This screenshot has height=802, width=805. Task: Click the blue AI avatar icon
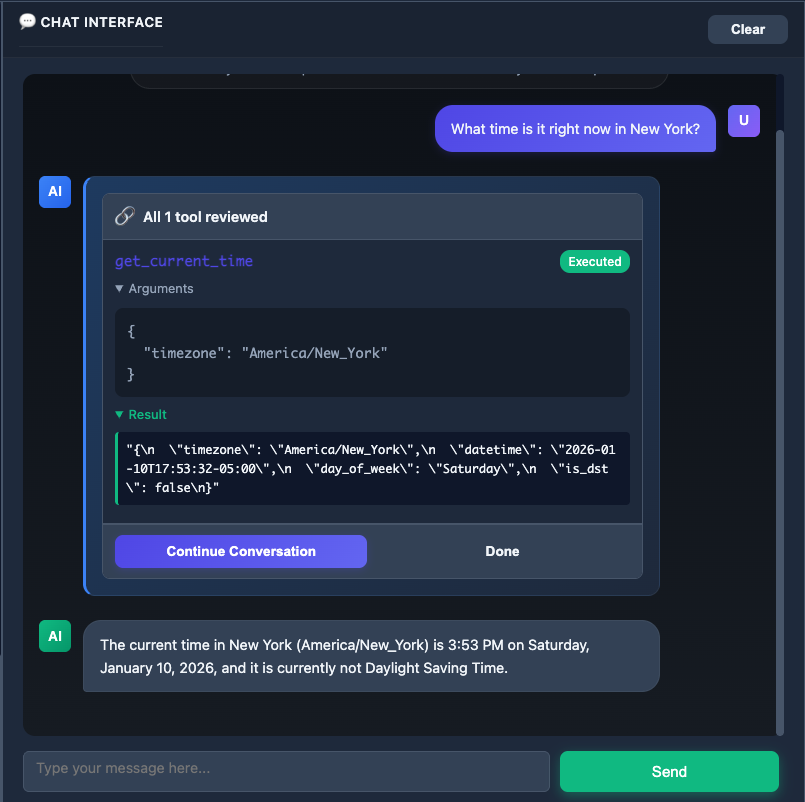point(55,191)
